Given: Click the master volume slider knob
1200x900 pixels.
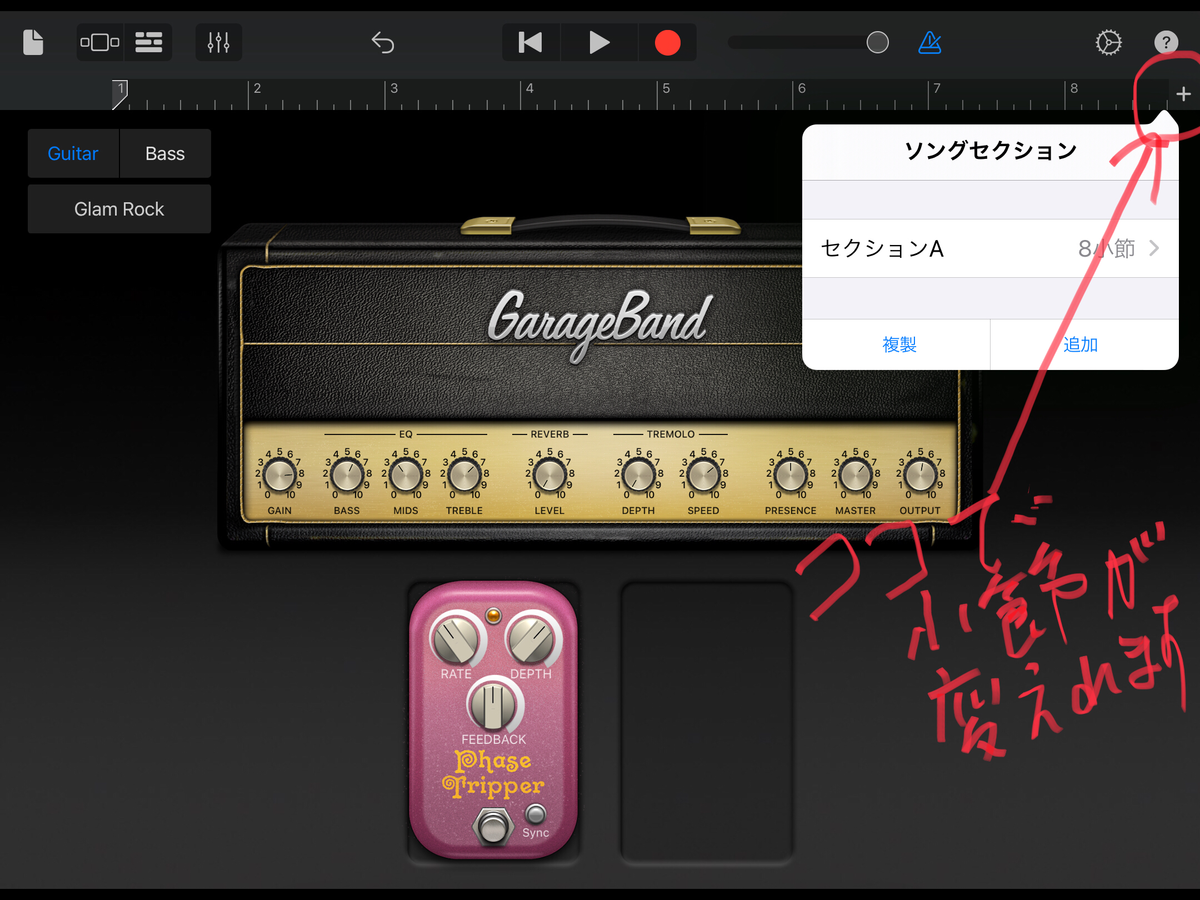Looking at the screenshot, I should pos(877,42).
